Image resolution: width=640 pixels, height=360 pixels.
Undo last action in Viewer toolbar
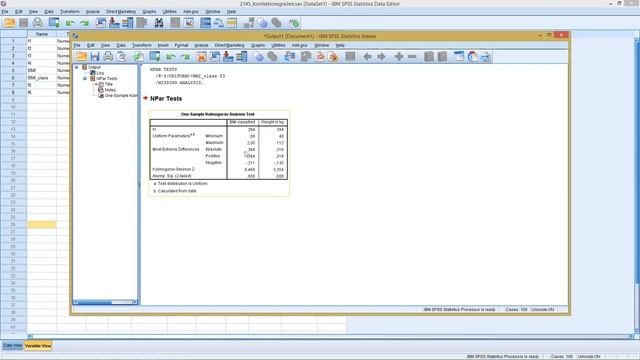[171, 57]
